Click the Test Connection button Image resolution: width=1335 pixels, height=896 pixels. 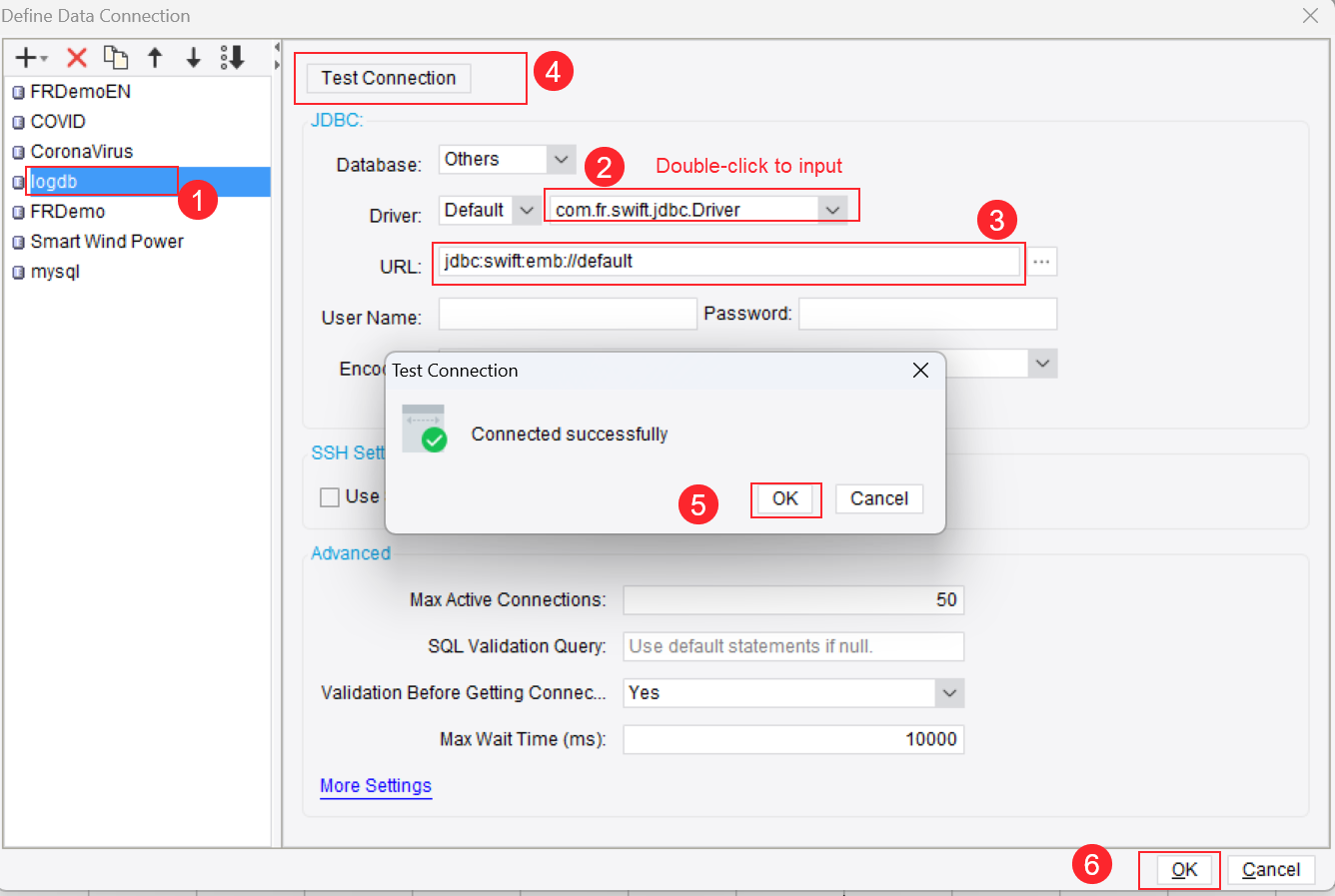[389, 78]
